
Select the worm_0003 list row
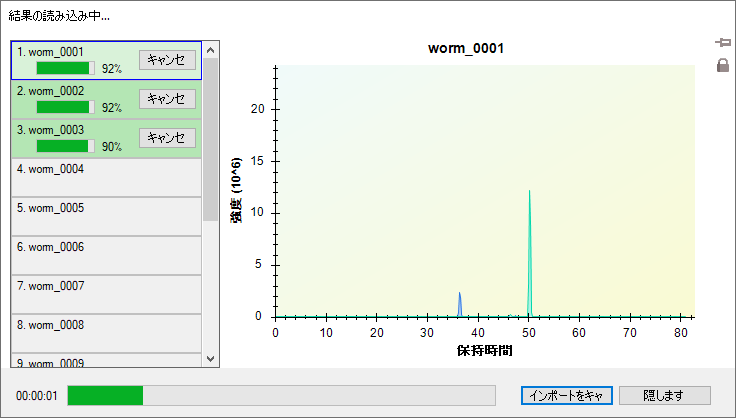coord(107,138)
